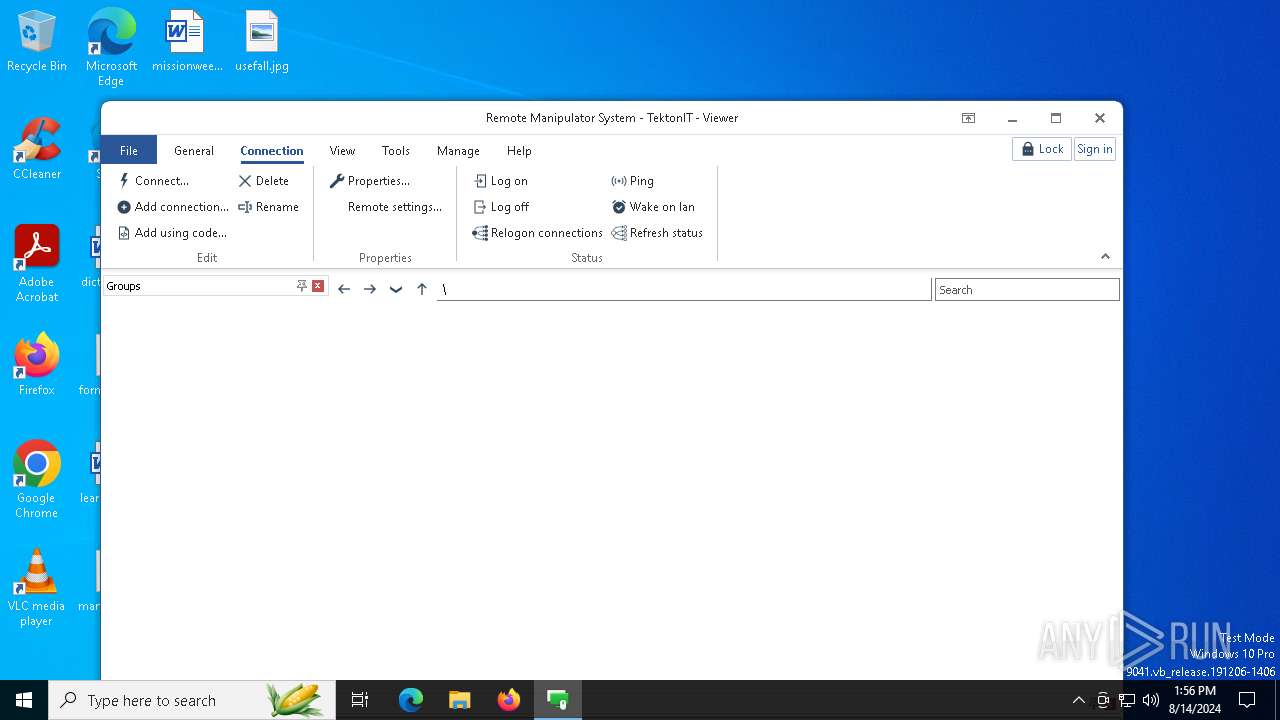Navigate back with left arrow
The height and width of the screenshot is (720, 1280).
point(344,289)
